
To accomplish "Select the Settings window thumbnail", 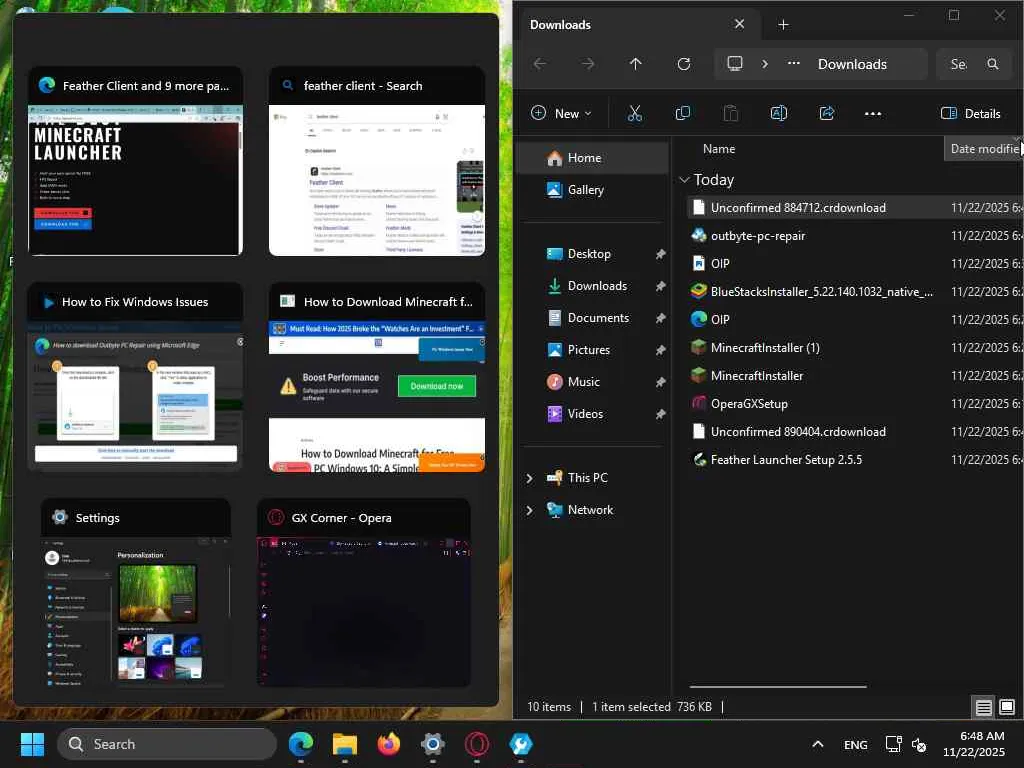I will coord(135,593).
